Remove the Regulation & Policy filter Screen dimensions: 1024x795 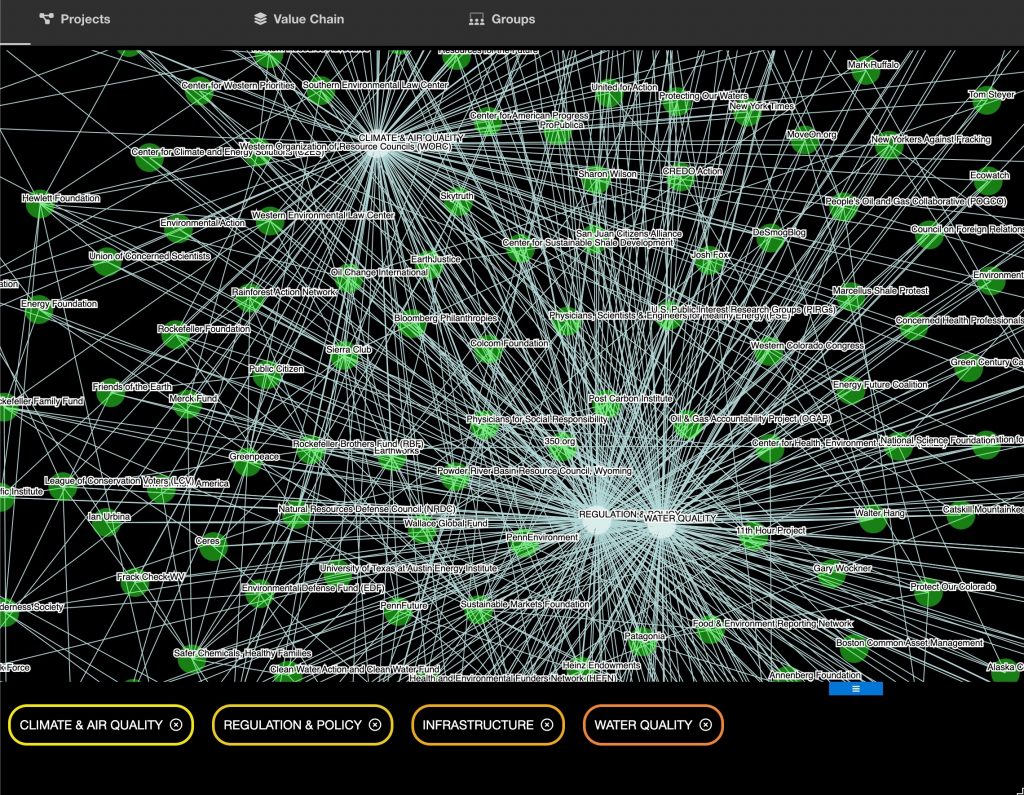(375, 724)
